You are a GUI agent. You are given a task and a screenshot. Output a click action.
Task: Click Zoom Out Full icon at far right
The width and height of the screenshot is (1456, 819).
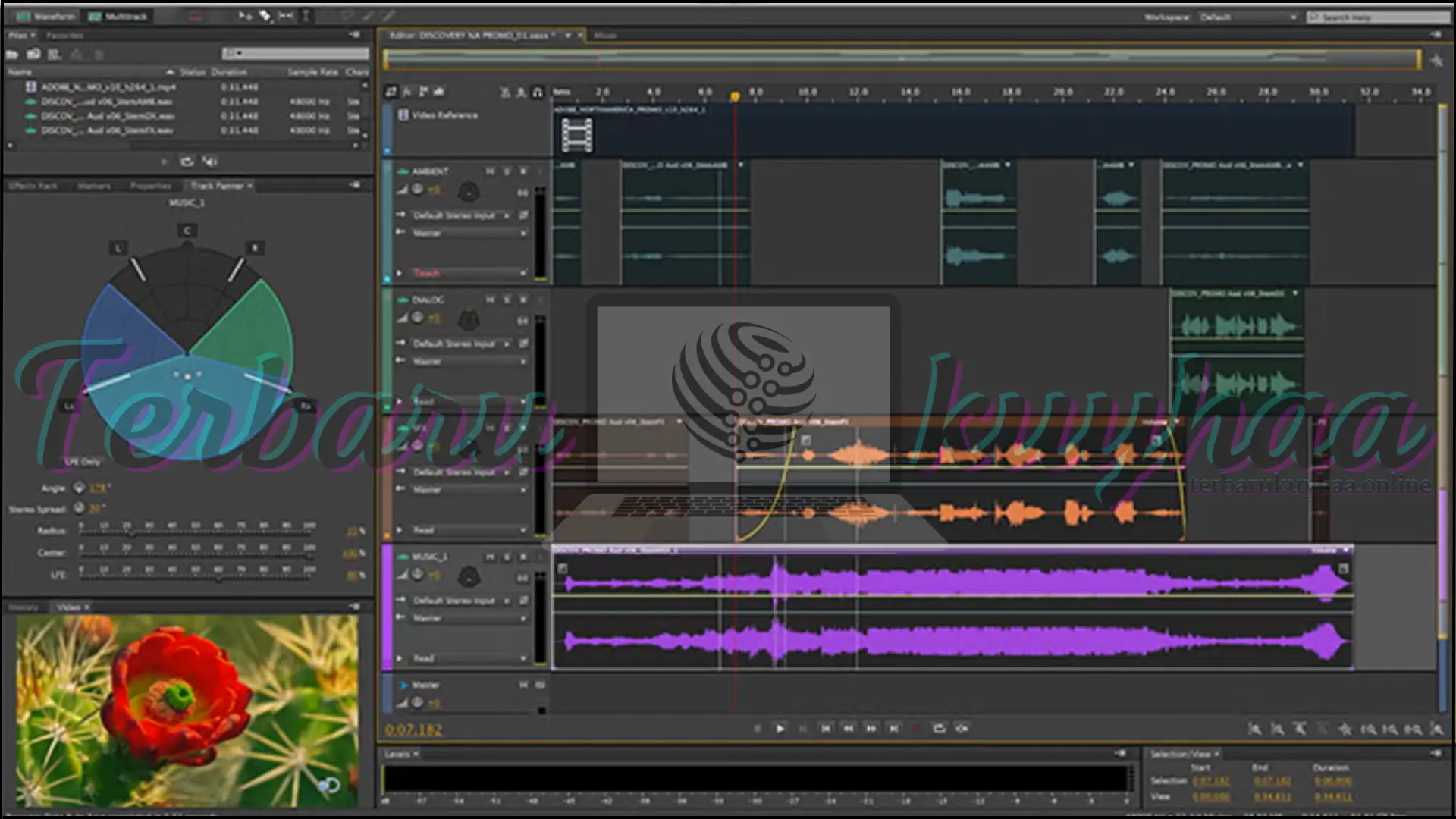1437,729
